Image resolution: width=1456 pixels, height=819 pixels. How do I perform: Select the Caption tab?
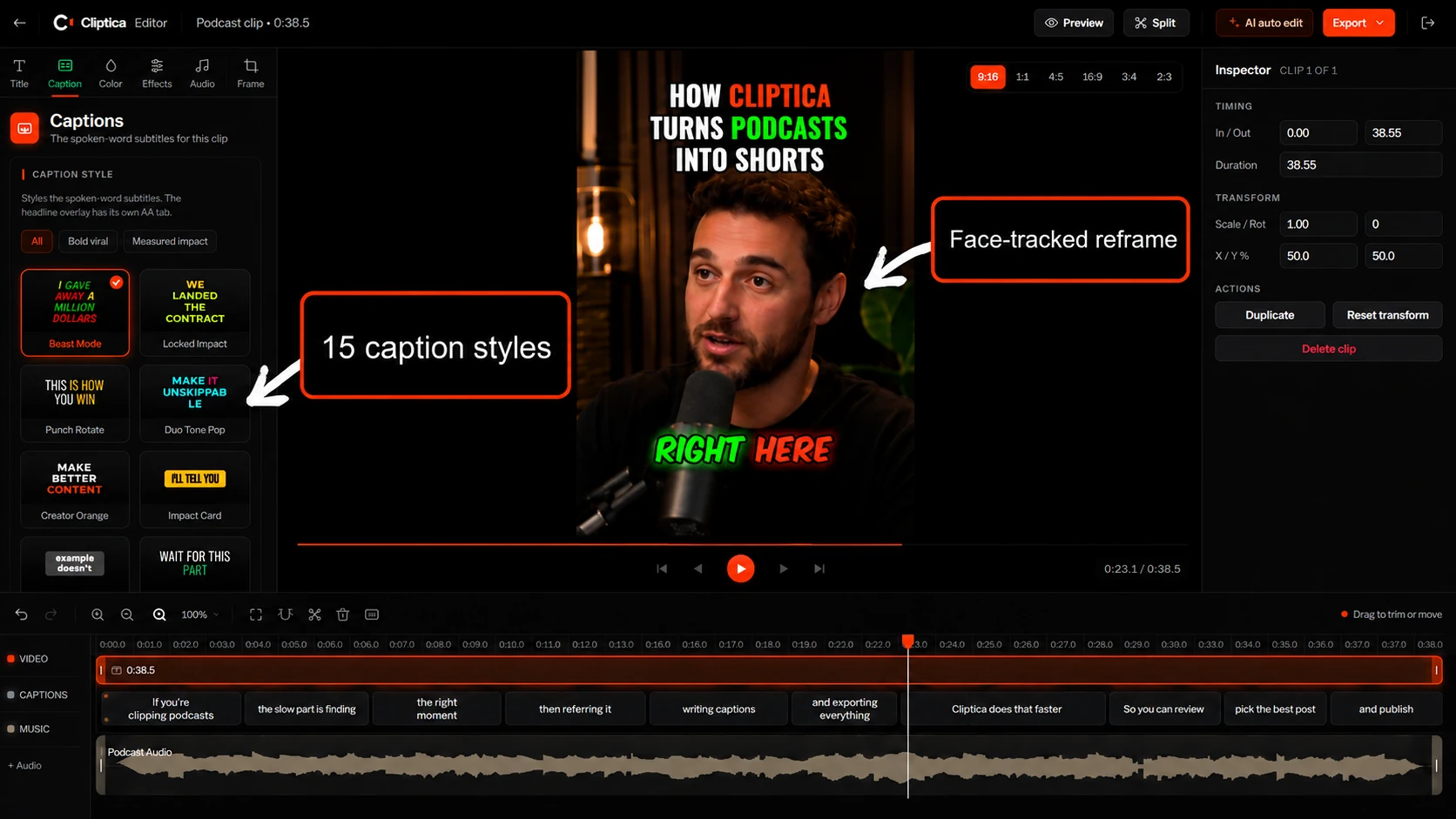pos(64,73)
